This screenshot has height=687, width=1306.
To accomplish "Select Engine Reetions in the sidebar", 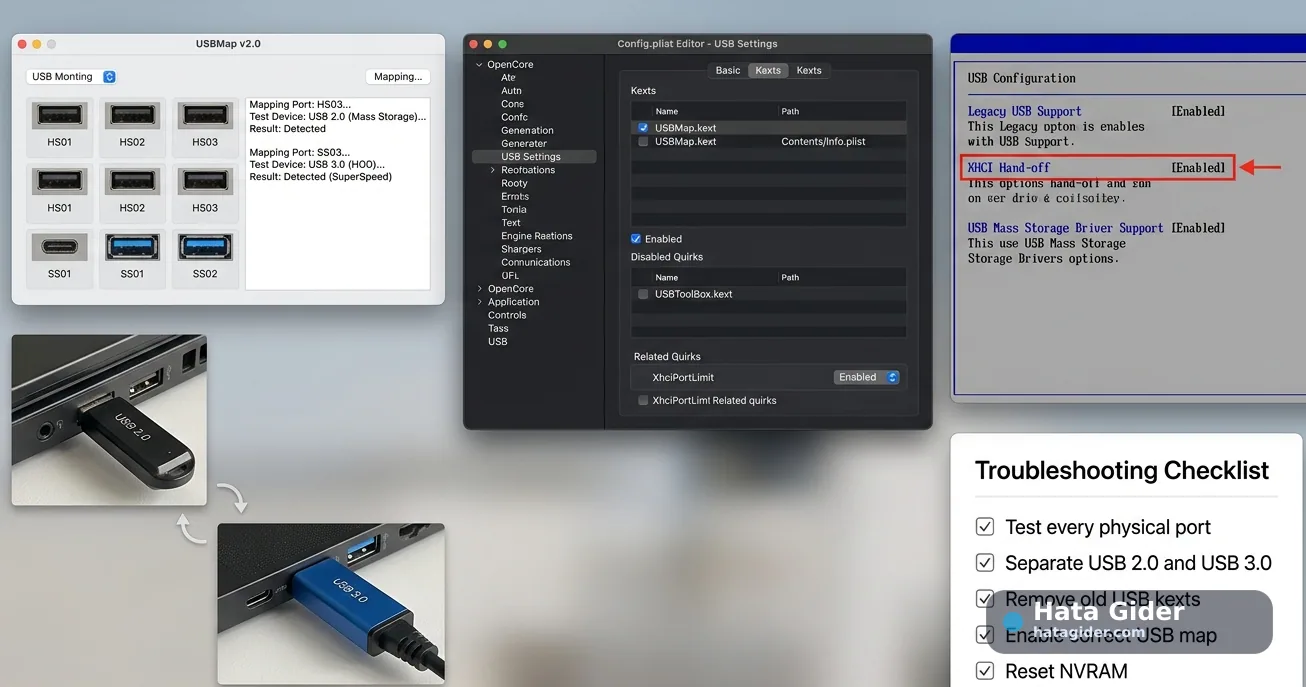I will point(537,236).
